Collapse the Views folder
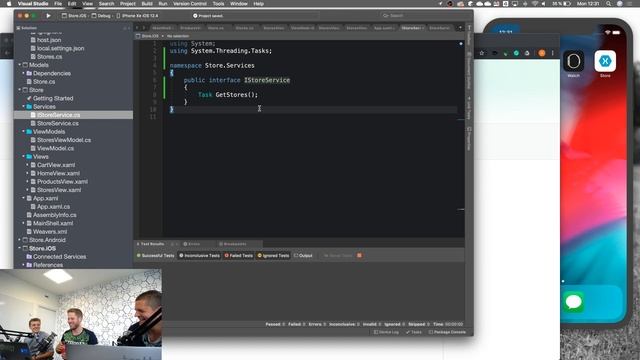Screen dimensions: 640x360 tap(23, 157)
